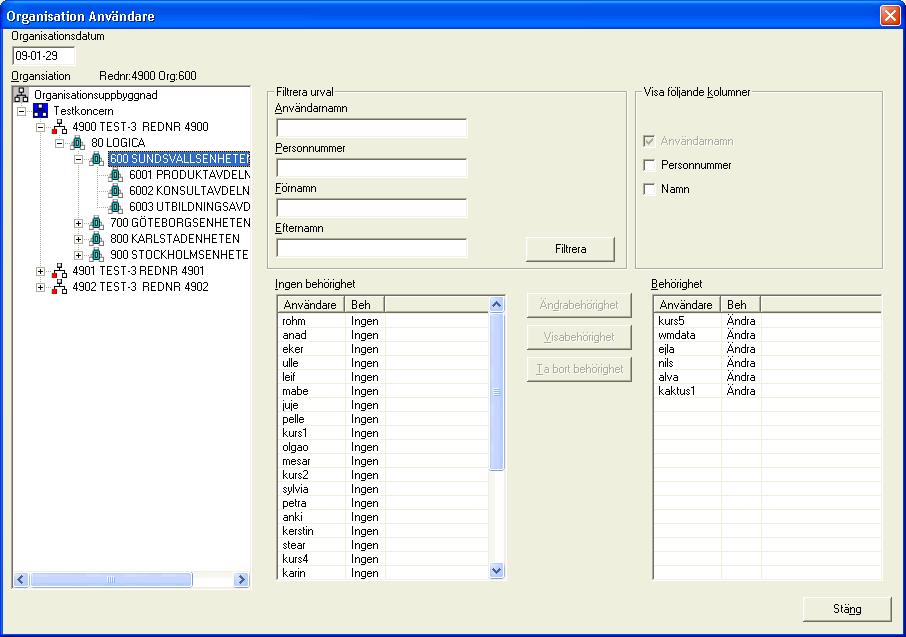
Task: Click the icon beside 4901 TEST-3 REDNR 4901
Action: click(60, 271)
